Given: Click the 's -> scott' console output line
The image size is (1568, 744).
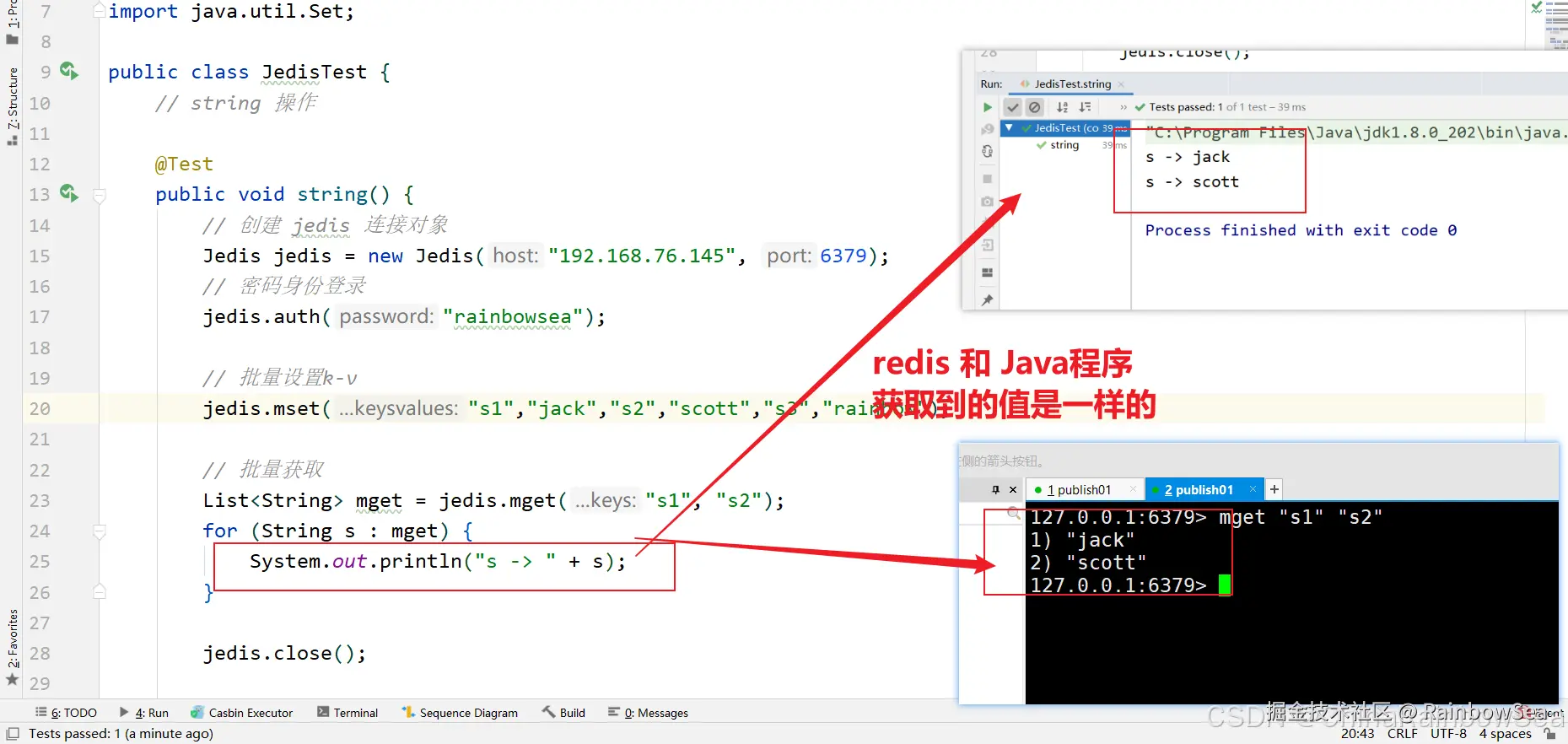Looking at the screenshot, I should tap(1192, 182).
